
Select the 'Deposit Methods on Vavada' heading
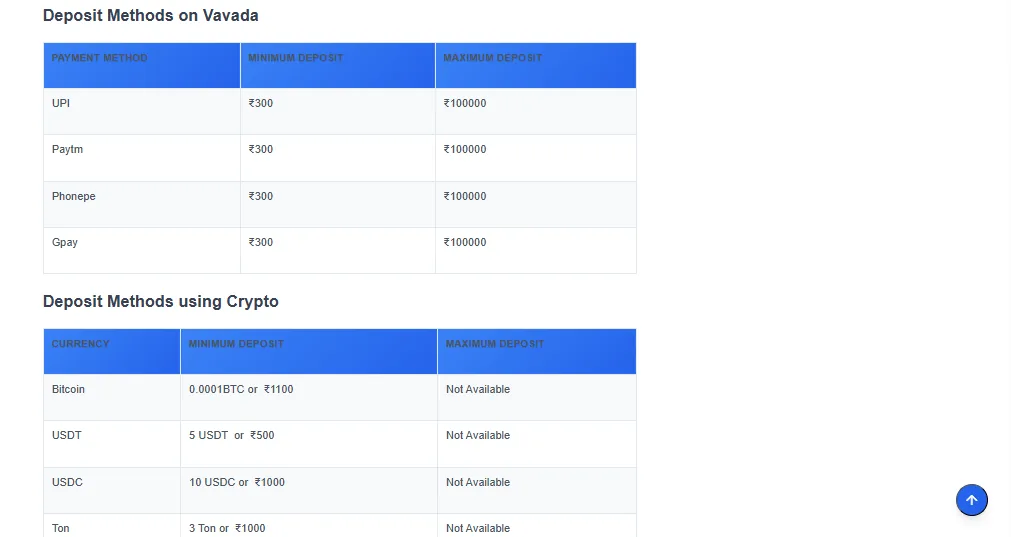[151, 15]
